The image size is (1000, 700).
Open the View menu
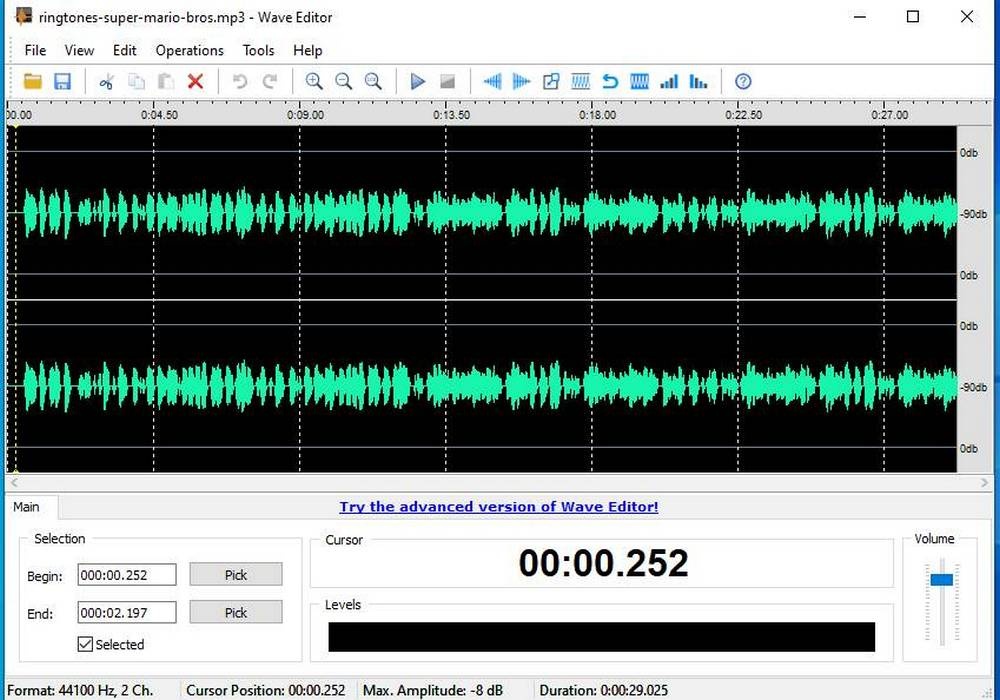tap(79, 50)
